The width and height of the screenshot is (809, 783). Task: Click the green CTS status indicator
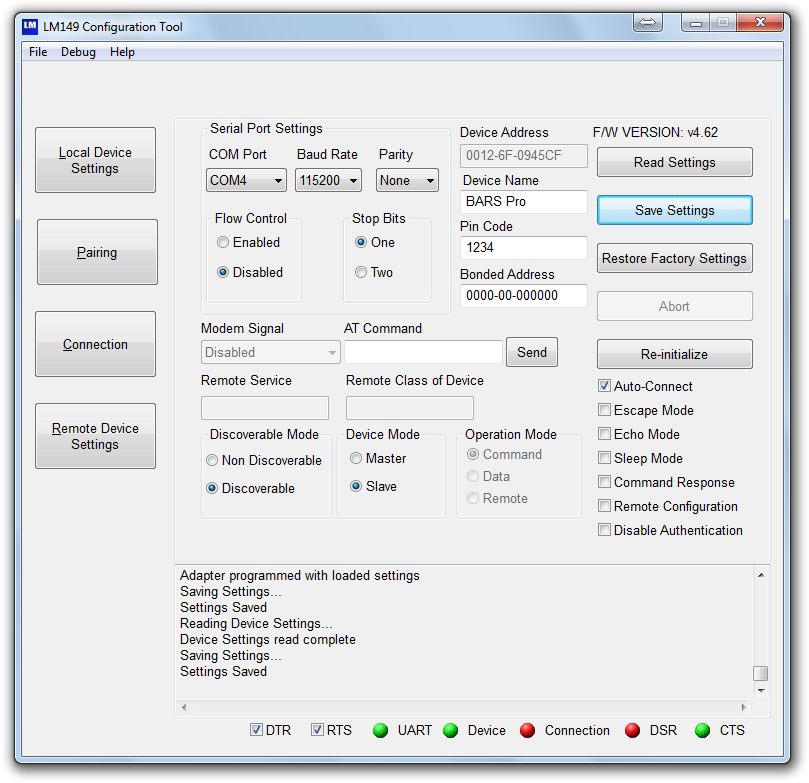(x=702, y=731)
